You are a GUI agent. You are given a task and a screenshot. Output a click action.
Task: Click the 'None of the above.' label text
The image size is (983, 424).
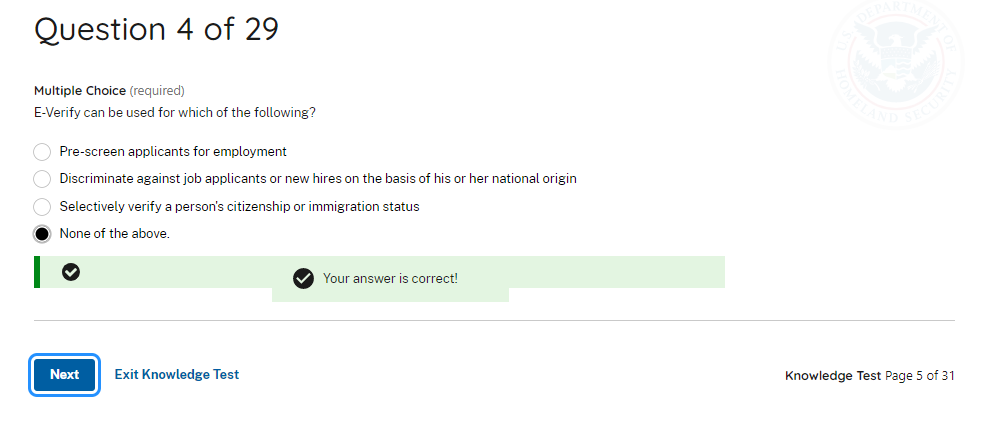click(x=115, y=234)
